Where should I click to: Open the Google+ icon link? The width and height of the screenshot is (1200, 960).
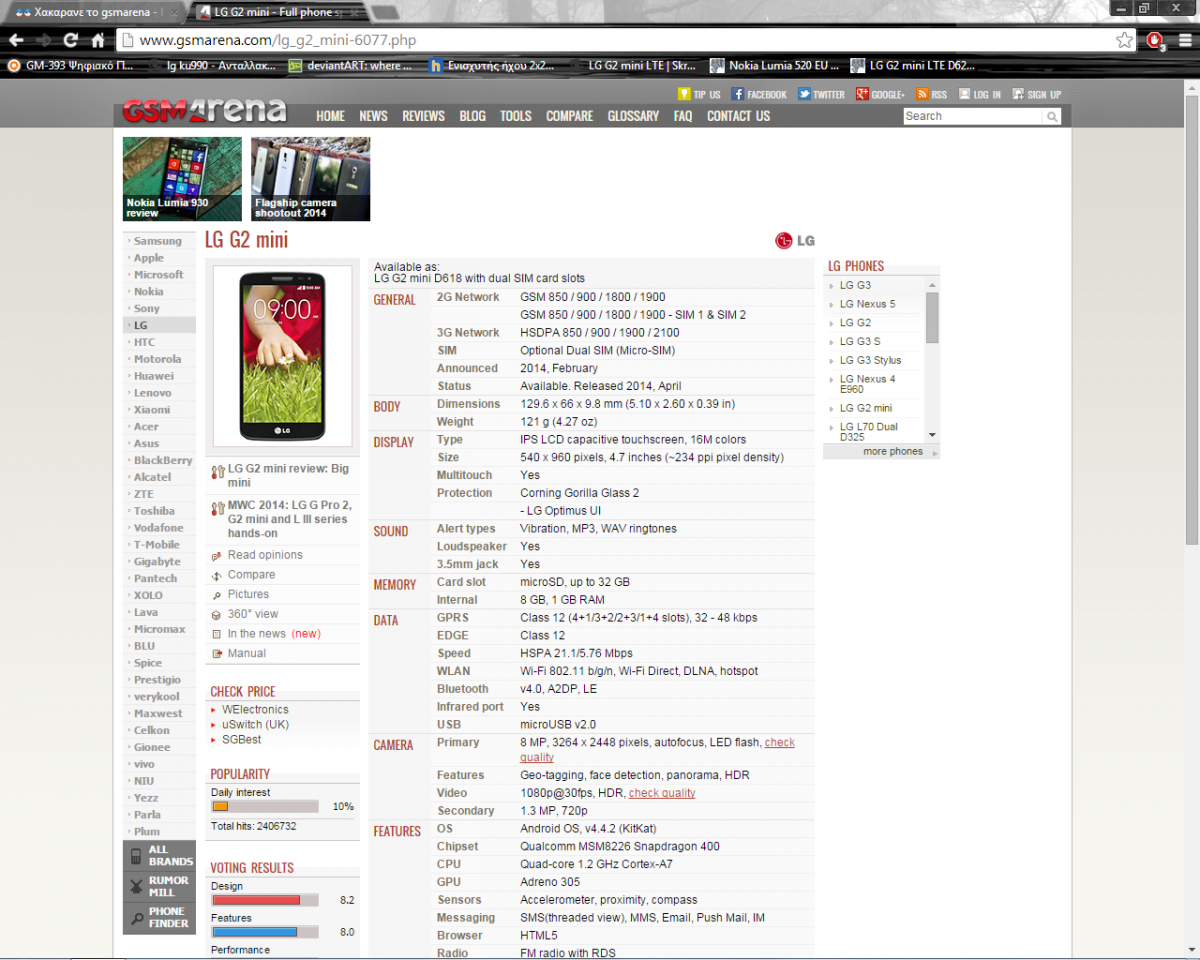click(861, 94)
